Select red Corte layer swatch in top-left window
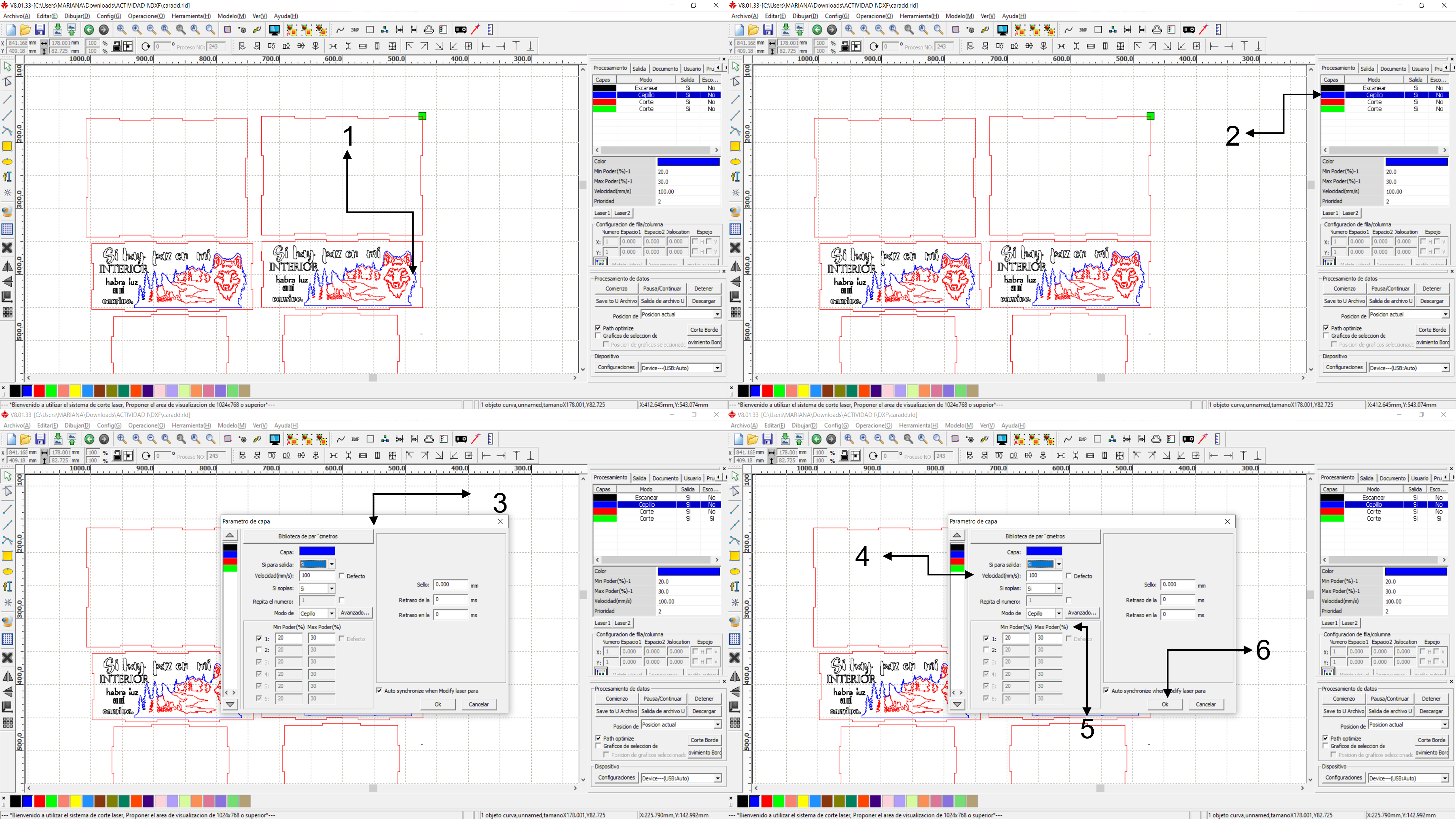This screenshot has height=819, width=1456. pos(604,102)
